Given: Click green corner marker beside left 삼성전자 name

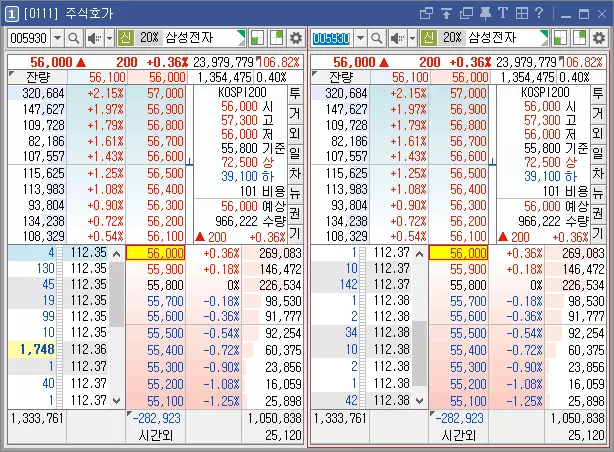Looking at the screenshot, I should pyautogui.click(x=242, y=34).
